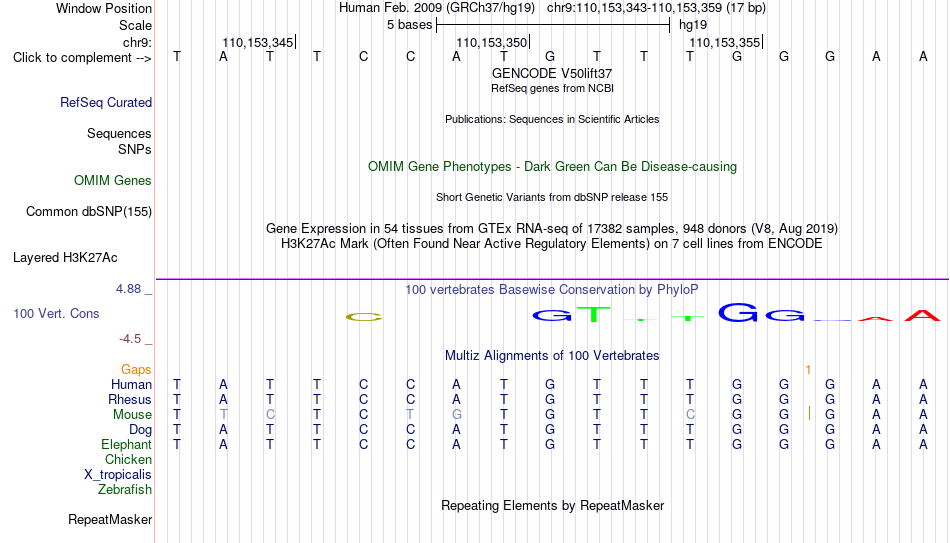Image resolution: width=950 pixels, height=543 pixels.
Task: Open the RefSeq Curated track label
Action: [x=106, y=102]
